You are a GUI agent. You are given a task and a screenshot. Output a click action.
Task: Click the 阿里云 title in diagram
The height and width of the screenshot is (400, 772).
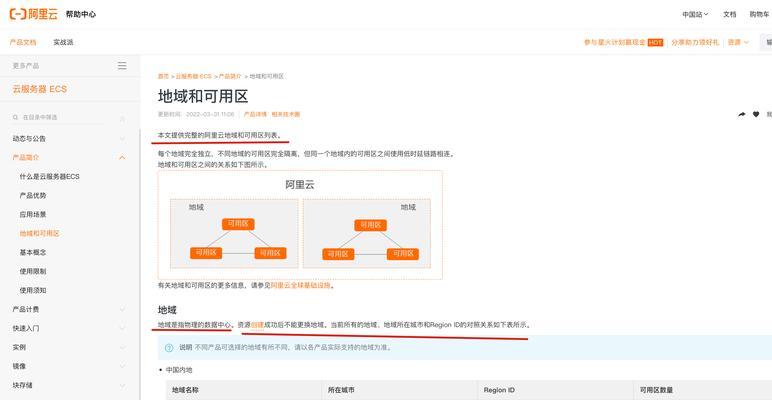pos(300,185)
